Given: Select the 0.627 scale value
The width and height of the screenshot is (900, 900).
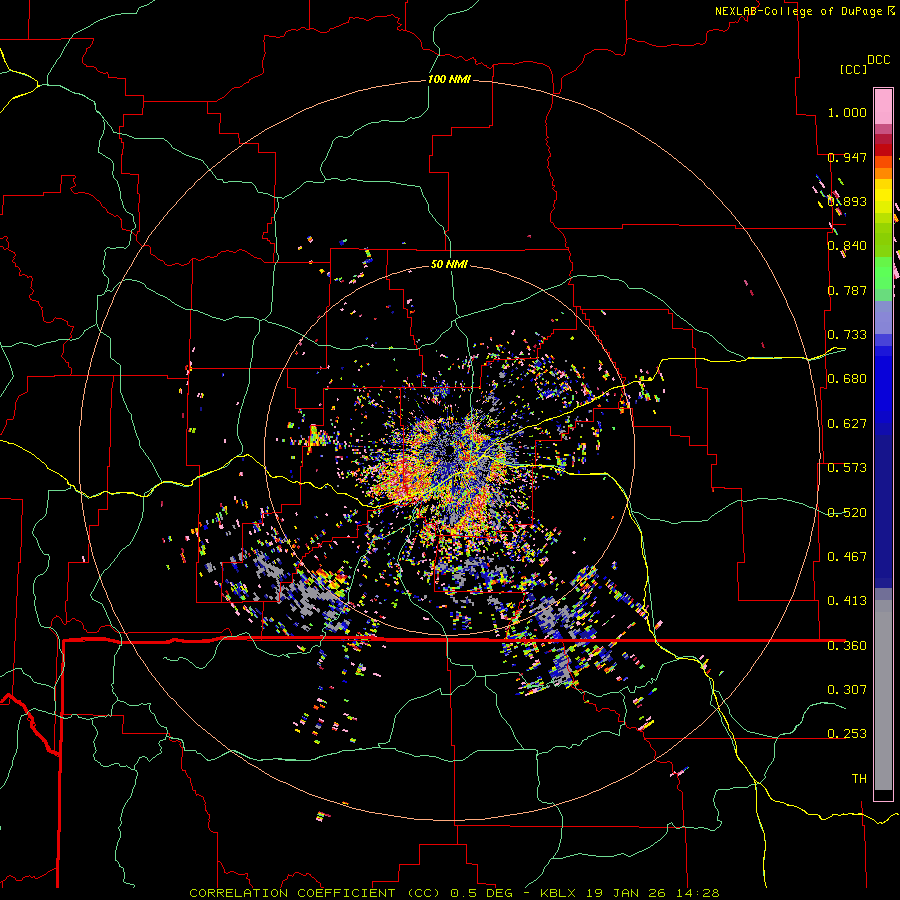Looking at the screenshot, I should (847, 424).
